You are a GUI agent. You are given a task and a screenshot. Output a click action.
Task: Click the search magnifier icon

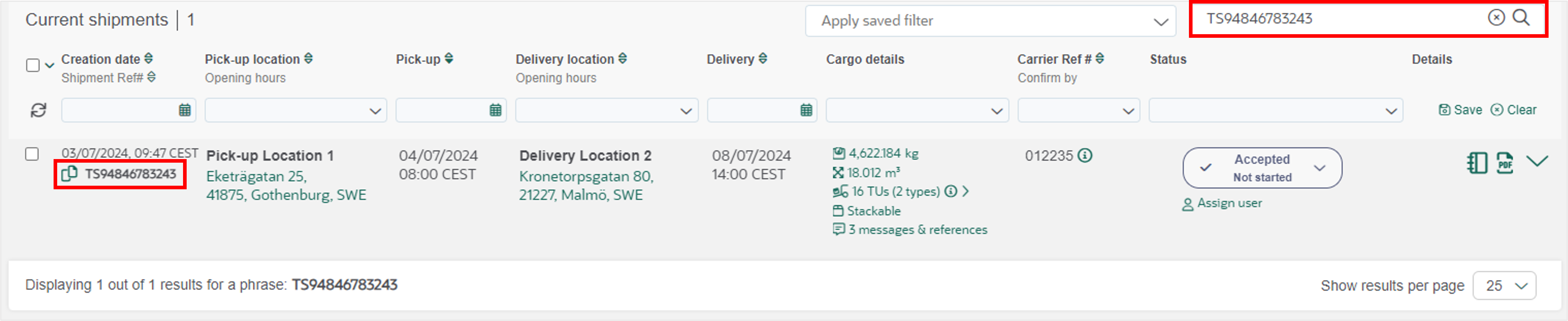(1521, 18)
